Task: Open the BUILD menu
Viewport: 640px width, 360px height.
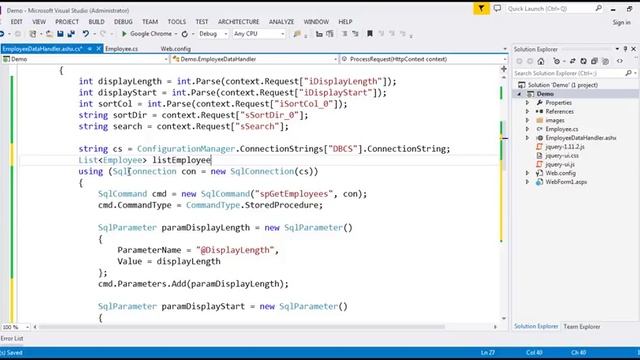Action: tap(96, 22)
